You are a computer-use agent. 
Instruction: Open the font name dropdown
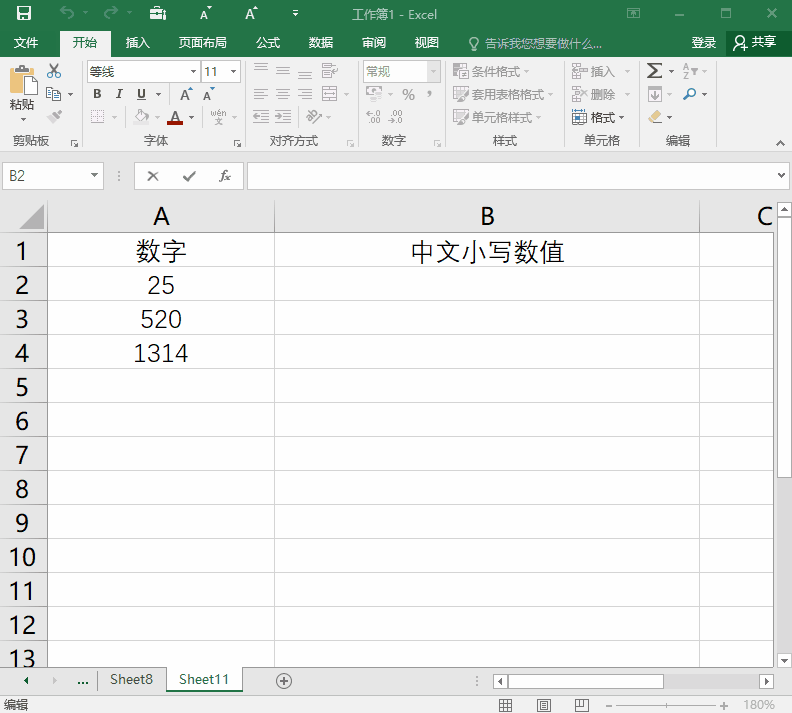pos(193,72)
